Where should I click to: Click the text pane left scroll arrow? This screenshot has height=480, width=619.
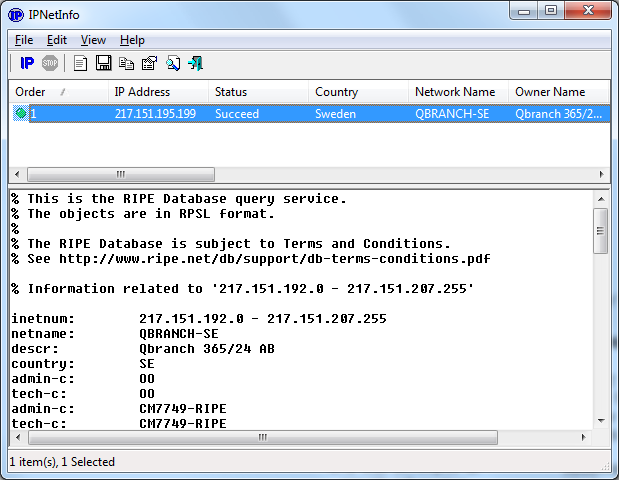coord(18,437)
